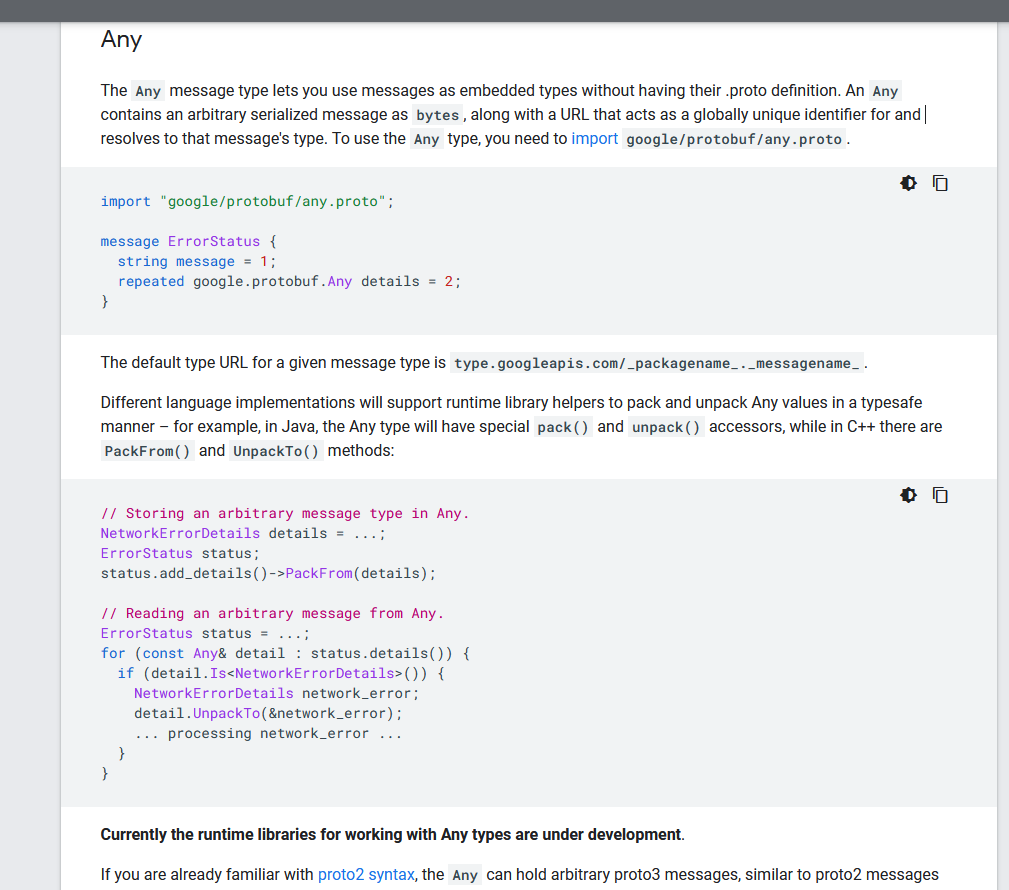Copy the ErrorStatus code snippet
1009x890 pixels.
(940, 183)
